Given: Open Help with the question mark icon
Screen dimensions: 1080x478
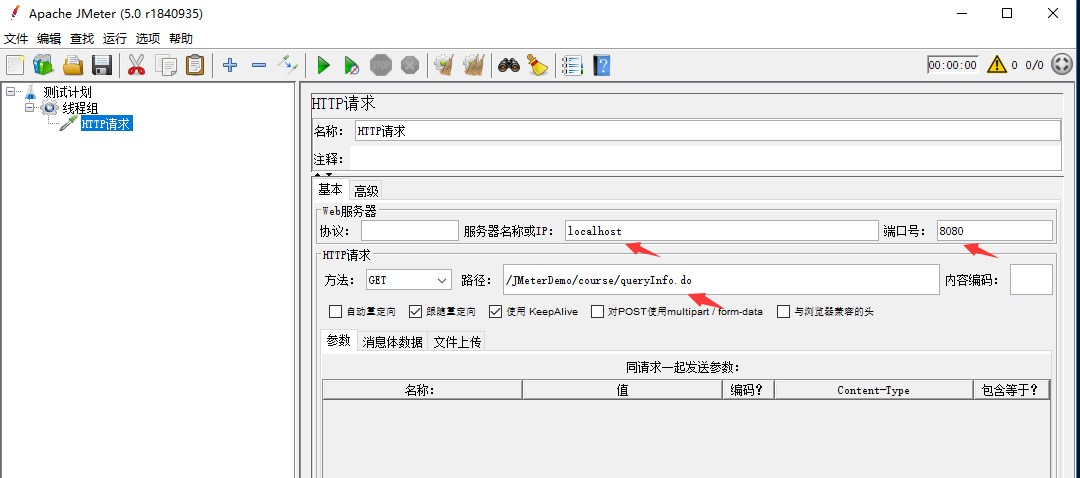Looking at the screenshot, I should [x=601, y=65].
